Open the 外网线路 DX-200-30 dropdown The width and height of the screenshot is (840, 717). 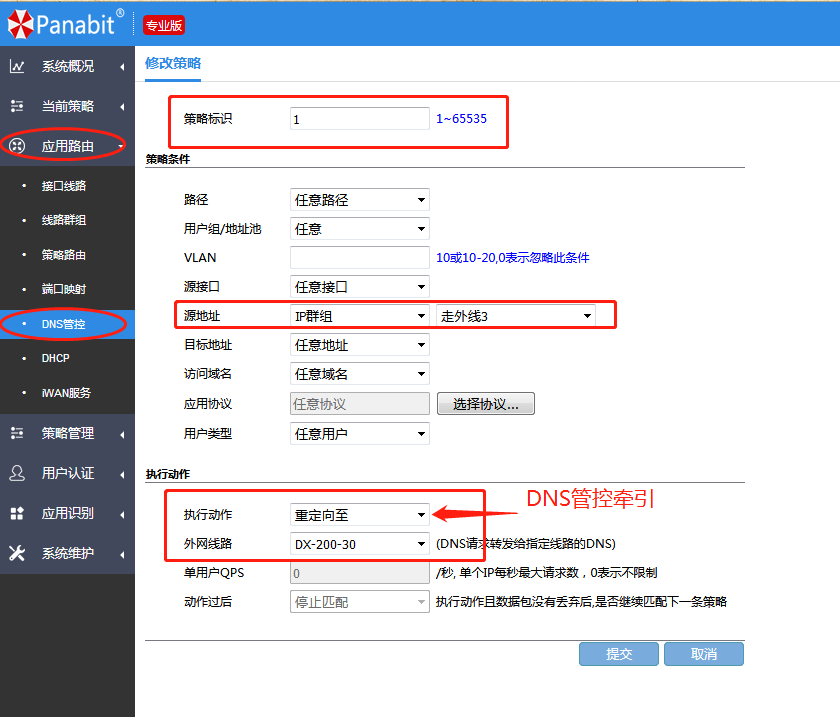point(359,545)
